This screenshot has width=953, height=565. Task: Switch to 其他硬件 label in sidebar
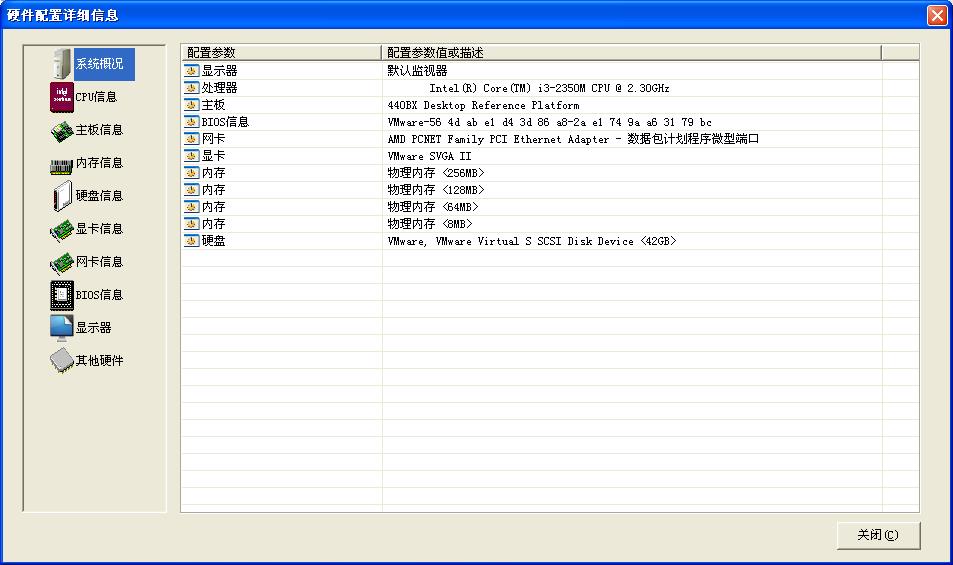100,361
